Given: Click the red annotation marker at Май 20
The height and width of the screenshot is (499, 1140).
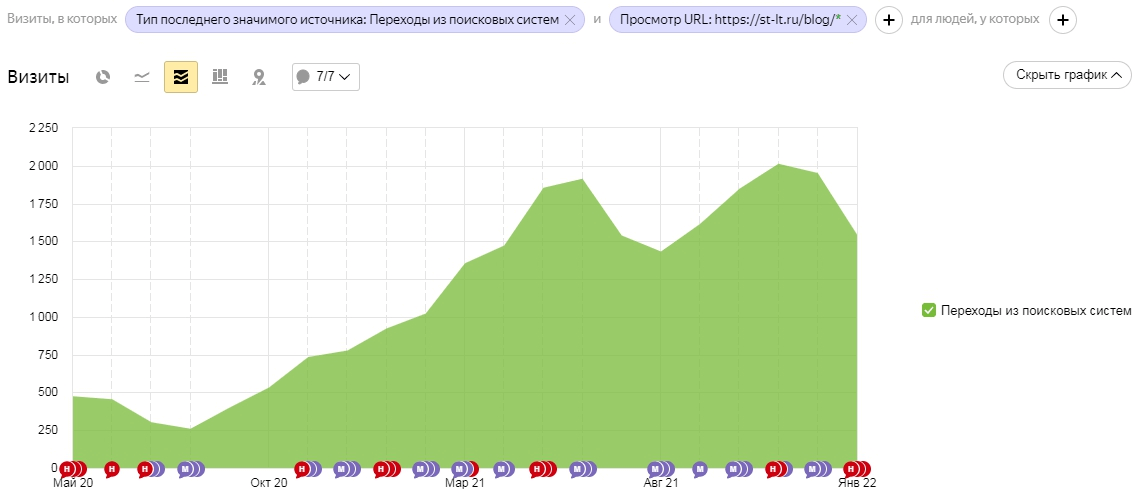Looking at the screenshot, I should [68, 469].
